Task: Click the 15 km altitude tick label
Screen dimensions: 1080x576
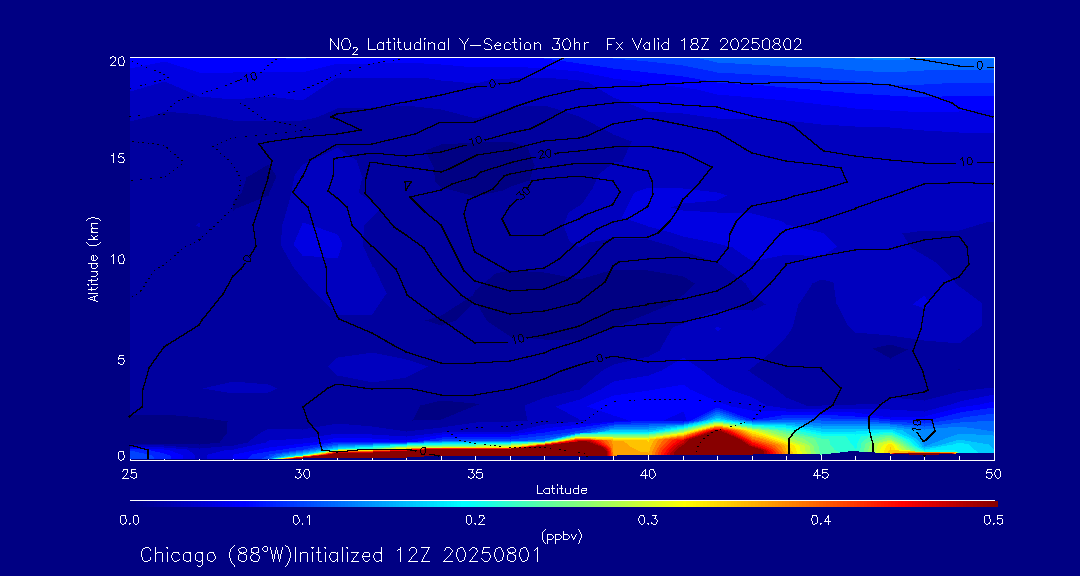Action: [116, 159]
